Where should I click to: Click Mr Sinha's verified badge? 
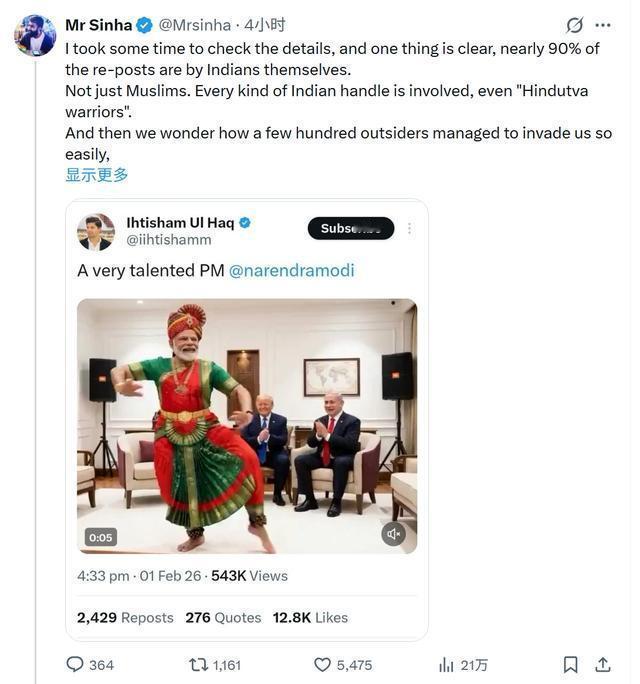tap(145, 25)
